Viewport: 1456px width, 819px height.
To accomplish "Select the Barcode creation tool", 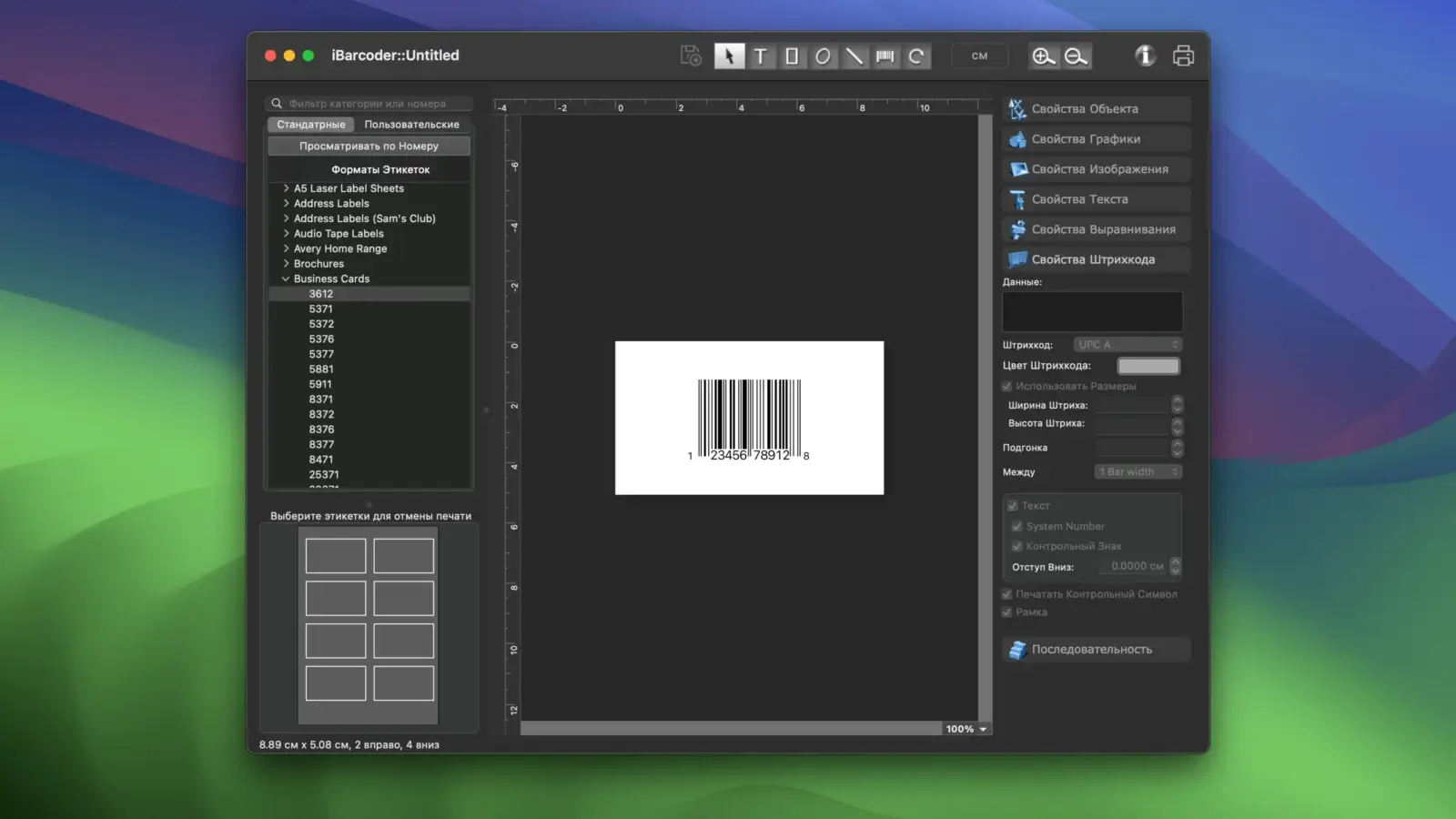I will tap(884, 56).
